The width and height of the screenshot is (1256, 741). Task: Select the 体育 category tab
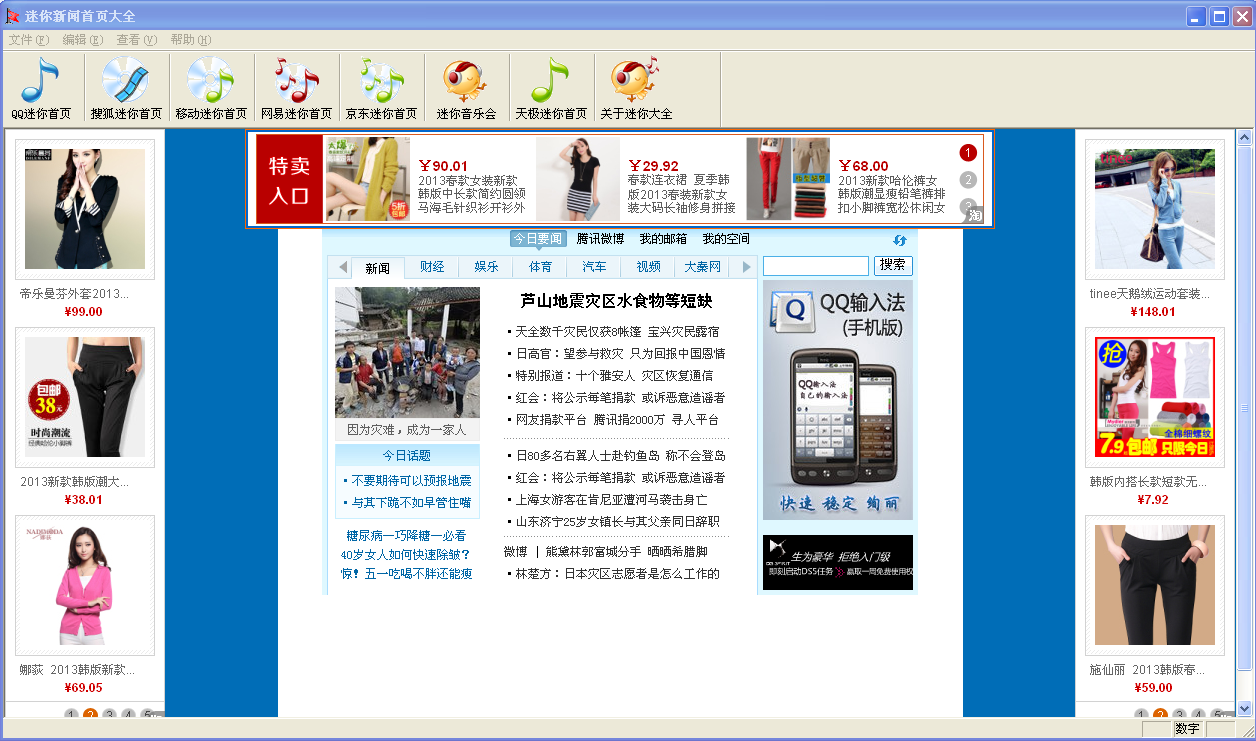(540, 267)
